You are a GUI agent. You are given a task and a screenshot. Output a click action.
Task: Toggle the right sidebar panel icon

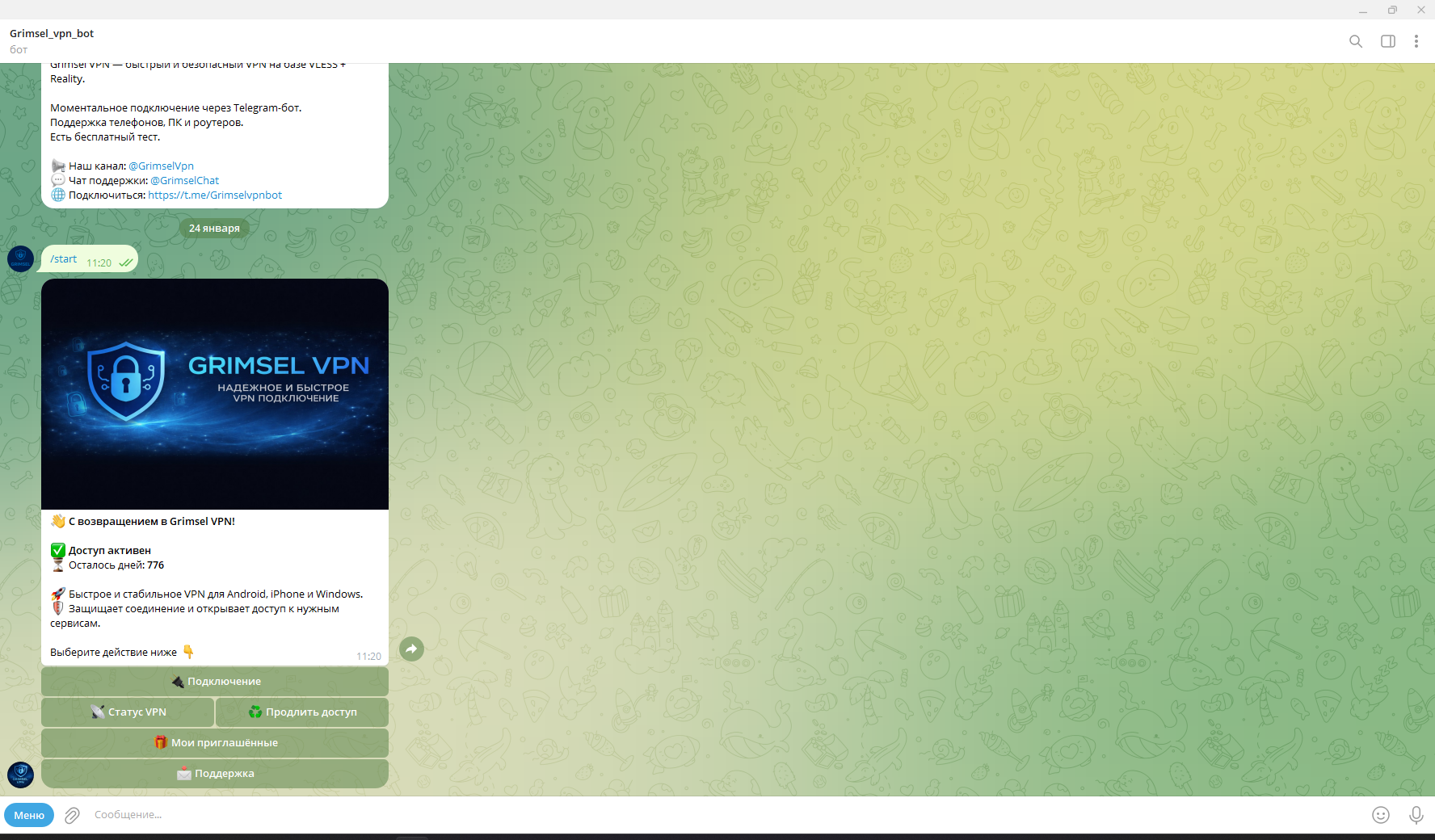point(1388,41)
